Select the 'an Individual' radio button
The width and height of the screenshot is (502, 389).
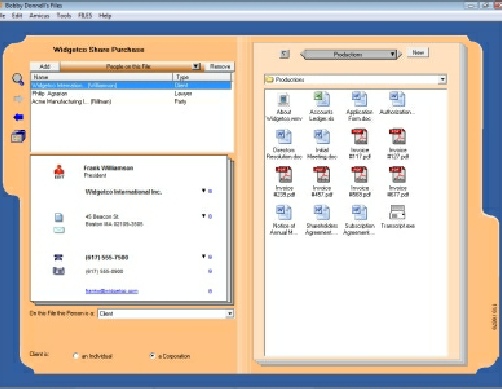pyautogui.click(x=76, y=356)
